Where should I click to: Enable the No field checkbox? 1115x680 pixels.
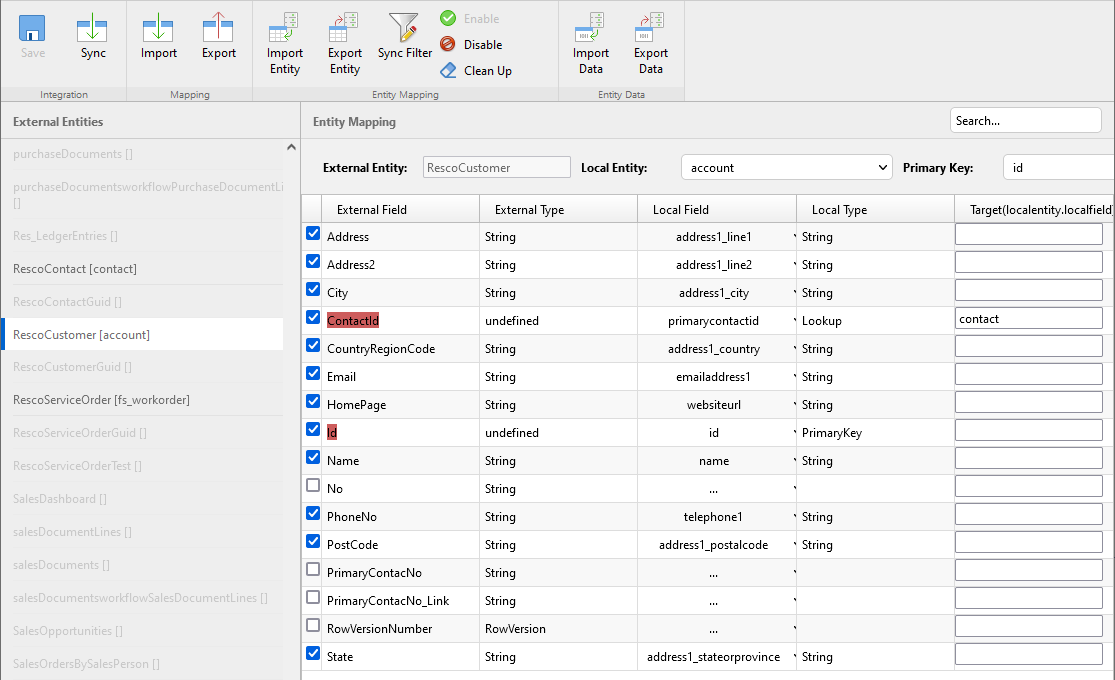pyautogui.click(x=313, y=486)
